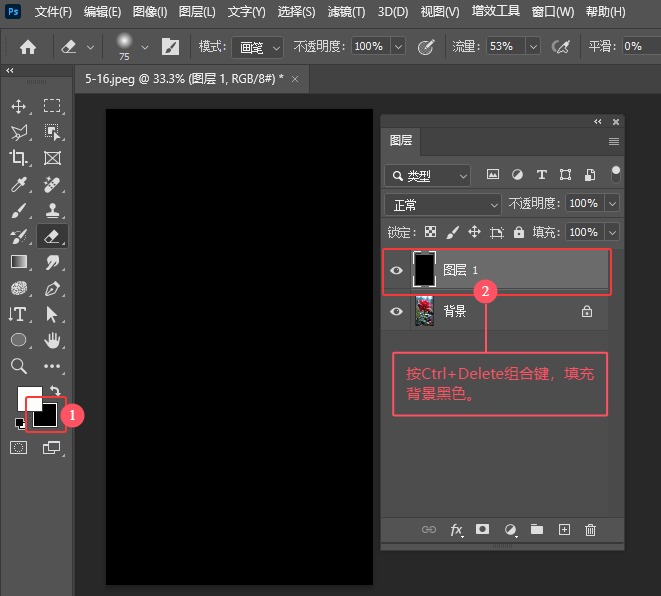Switch to the Layers panel tab
This screenshot has width=661, height=596.
[400, 140]
